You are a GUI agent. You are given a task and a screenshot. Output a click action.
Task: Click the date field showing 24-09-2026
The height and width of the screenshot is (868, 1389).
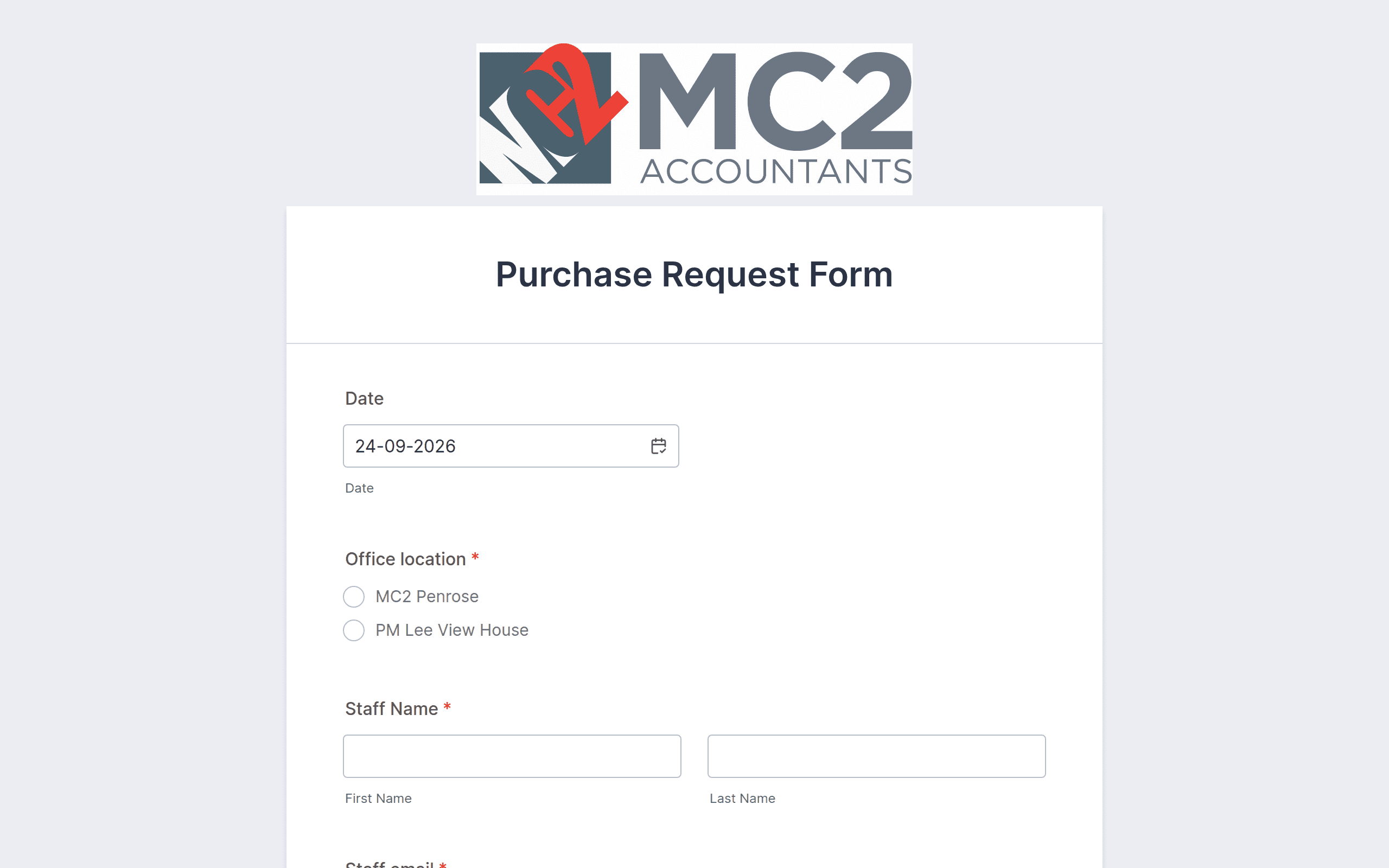pos(511,446)
